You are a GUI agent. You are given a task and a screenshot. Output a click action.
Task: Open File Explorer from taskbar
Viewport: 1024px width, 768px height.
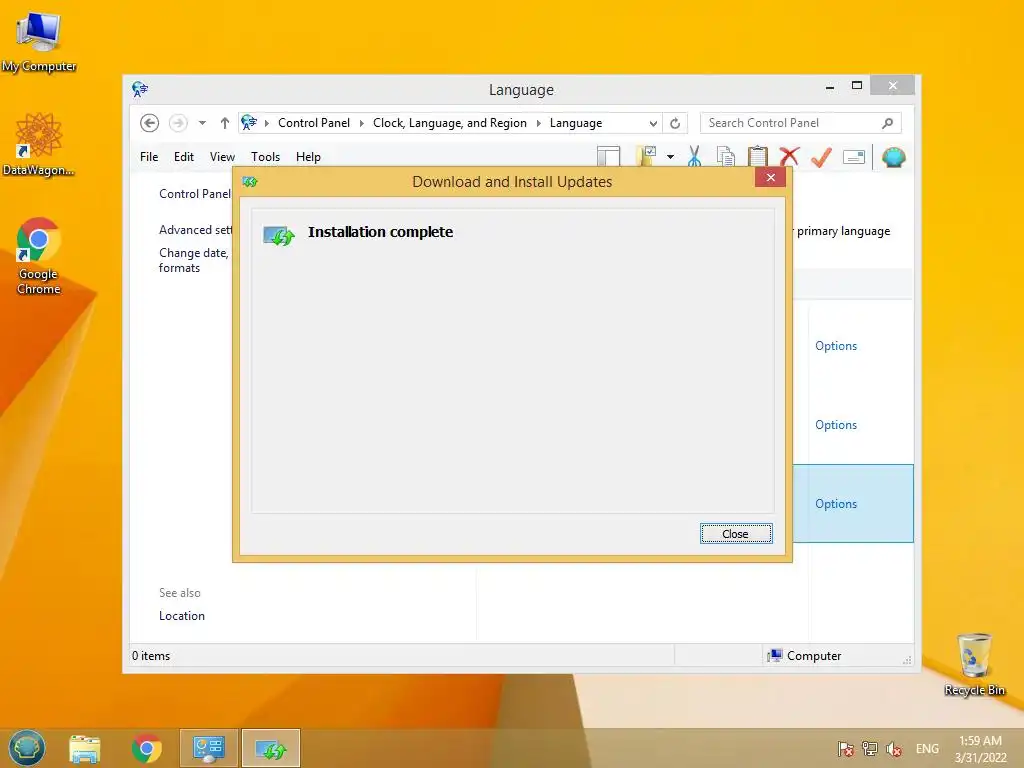point(85,748)
